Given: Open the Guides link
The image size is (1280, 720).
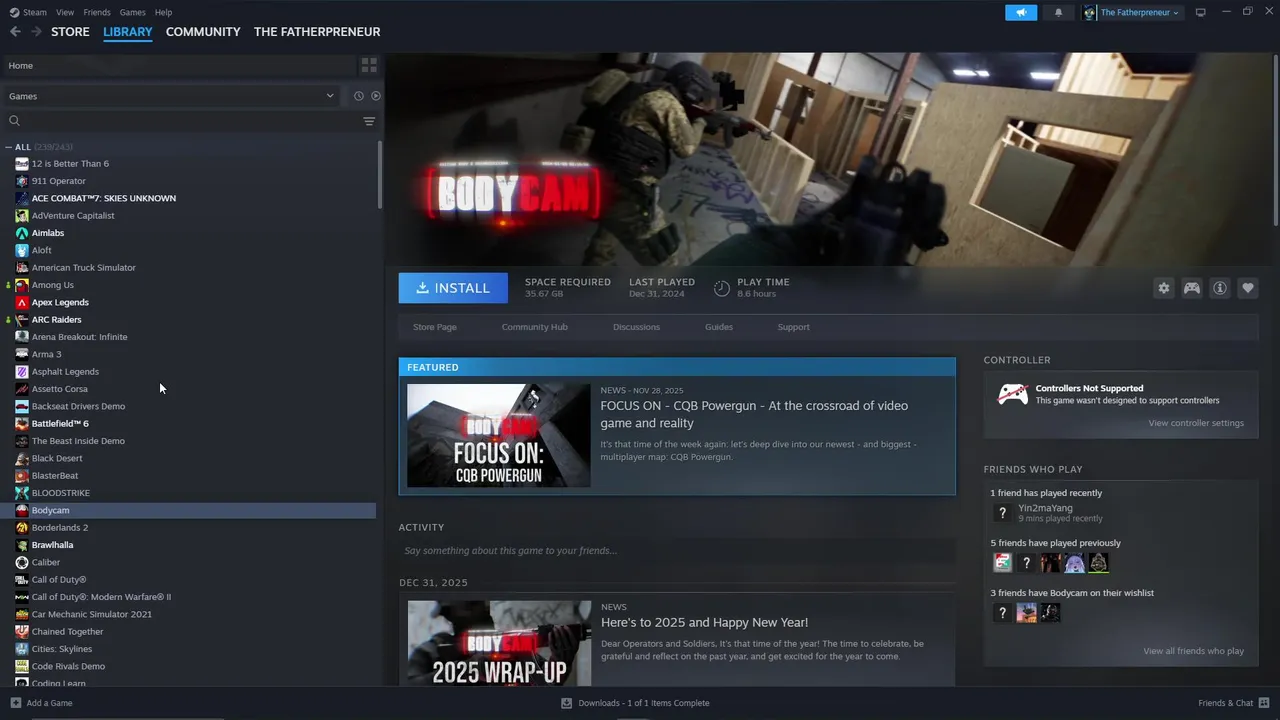Looking at the screenshot, I should (719, 327).
